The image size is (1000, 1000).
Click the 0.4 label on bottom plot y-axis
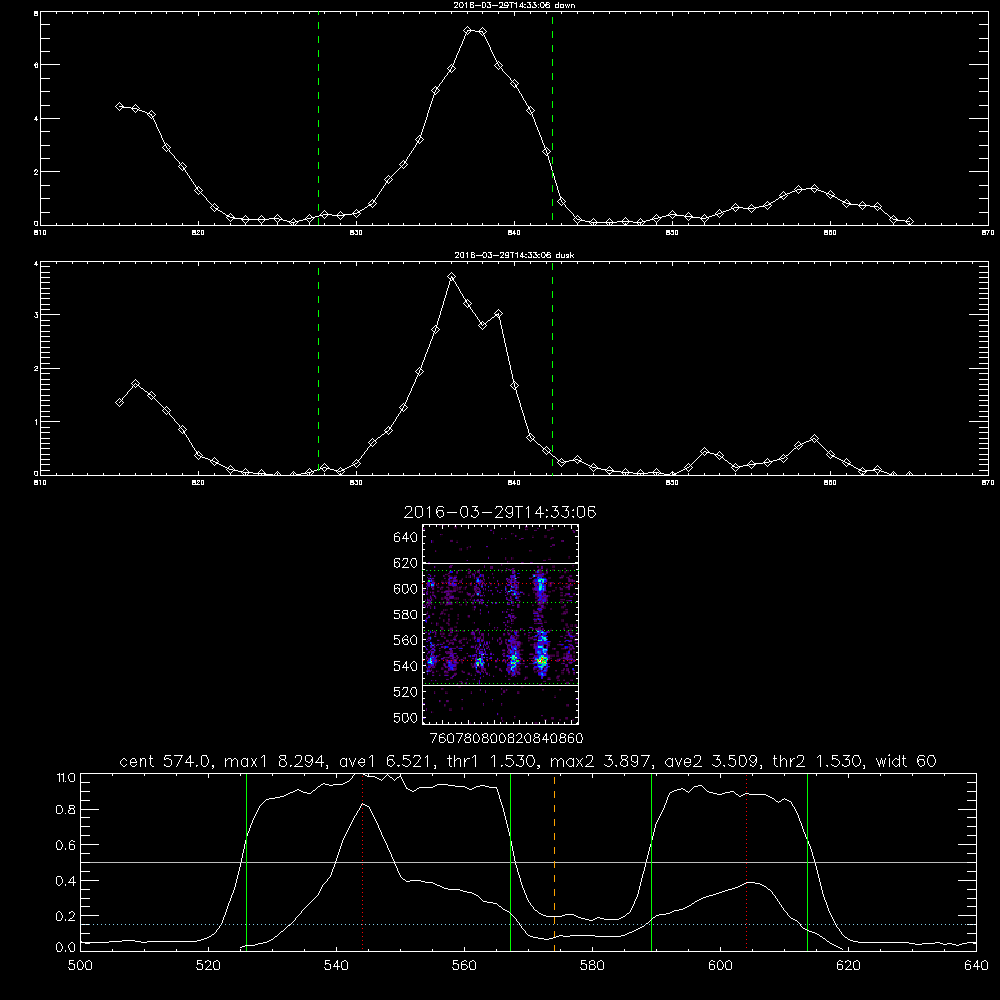[x=66, y=881]
